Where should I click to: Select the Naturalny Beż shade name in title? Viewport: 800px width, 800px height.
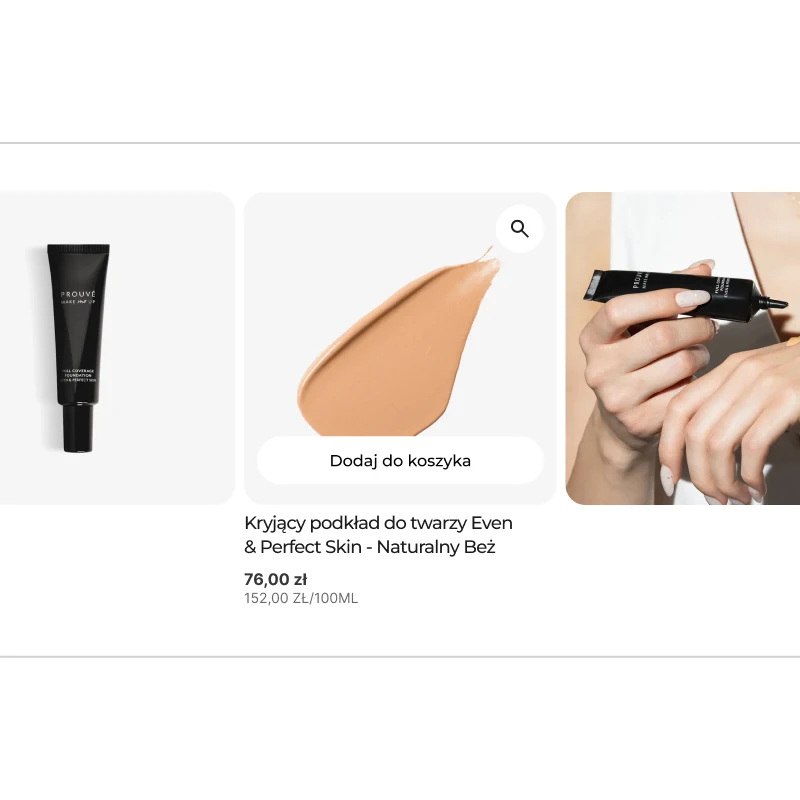[436, 547]
